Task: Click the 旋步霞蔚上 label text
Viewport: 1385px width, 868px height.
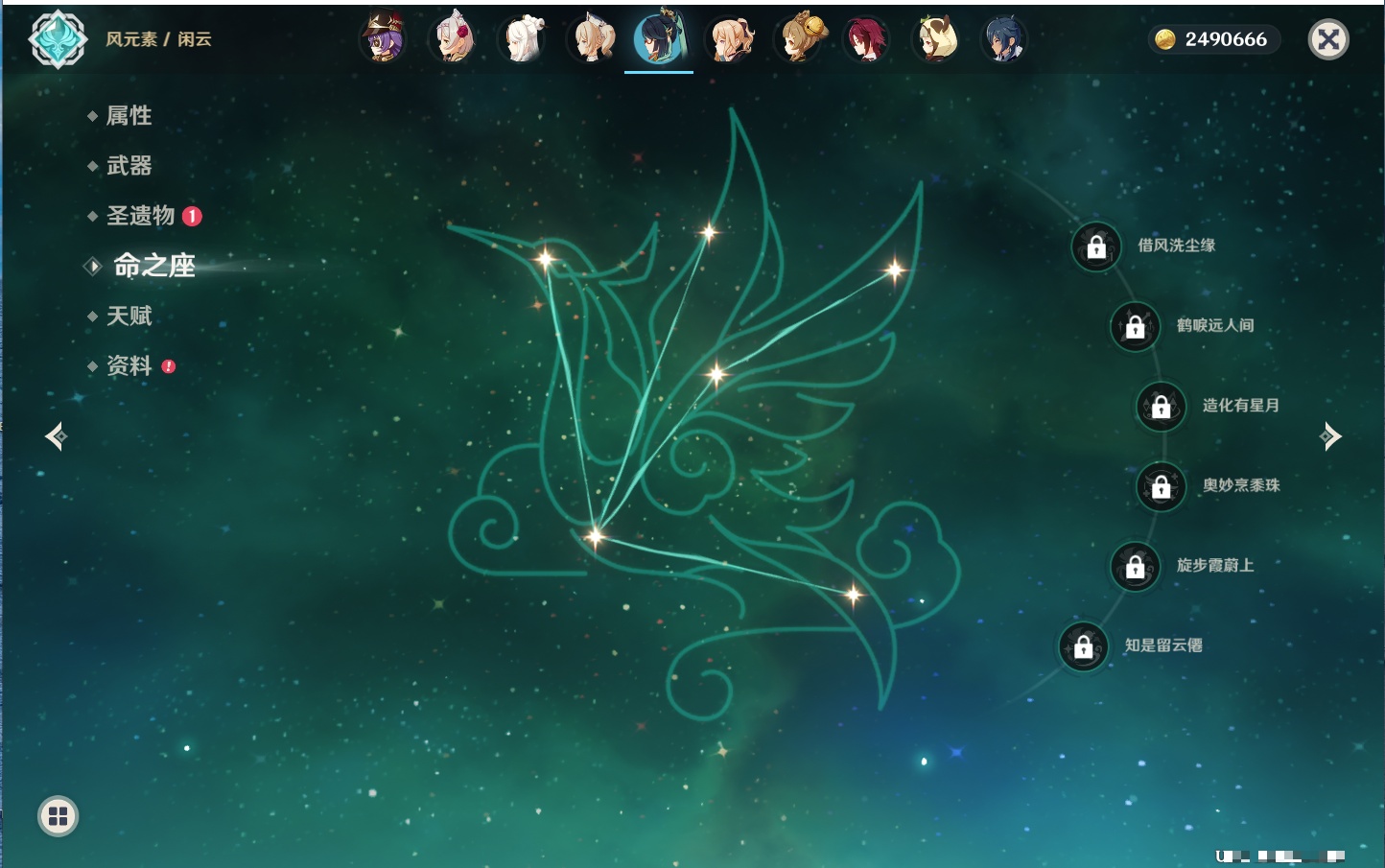Action: [x=1215, y=565]
